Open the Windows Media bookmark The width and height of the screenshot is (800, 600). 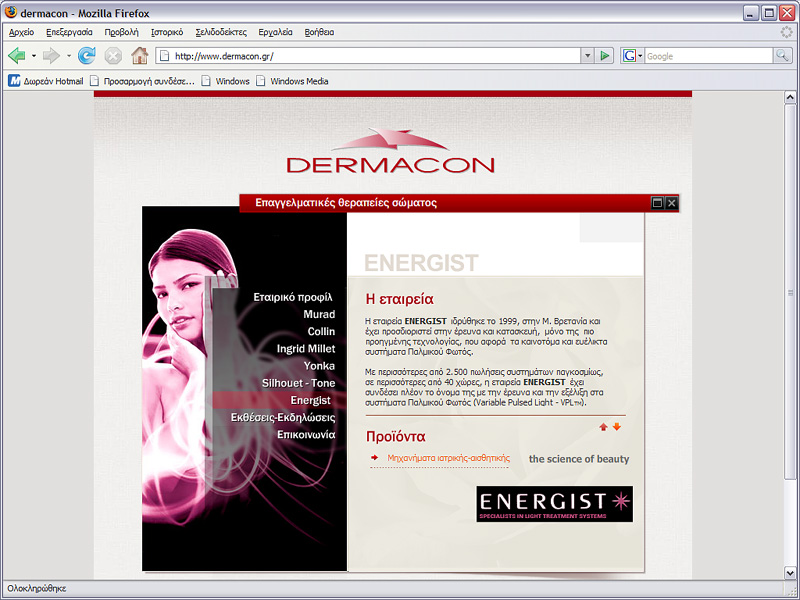292,81
